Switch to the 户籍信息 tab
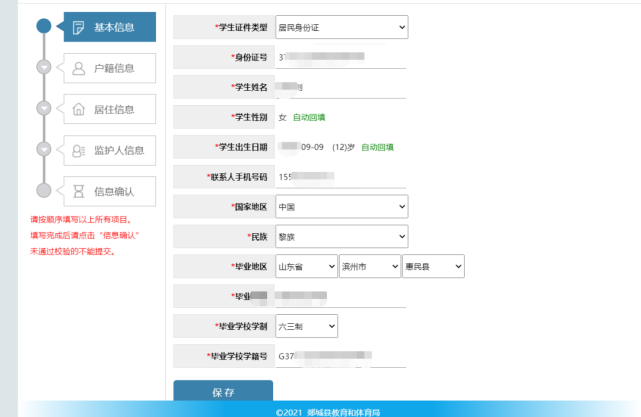 [110, 68]
